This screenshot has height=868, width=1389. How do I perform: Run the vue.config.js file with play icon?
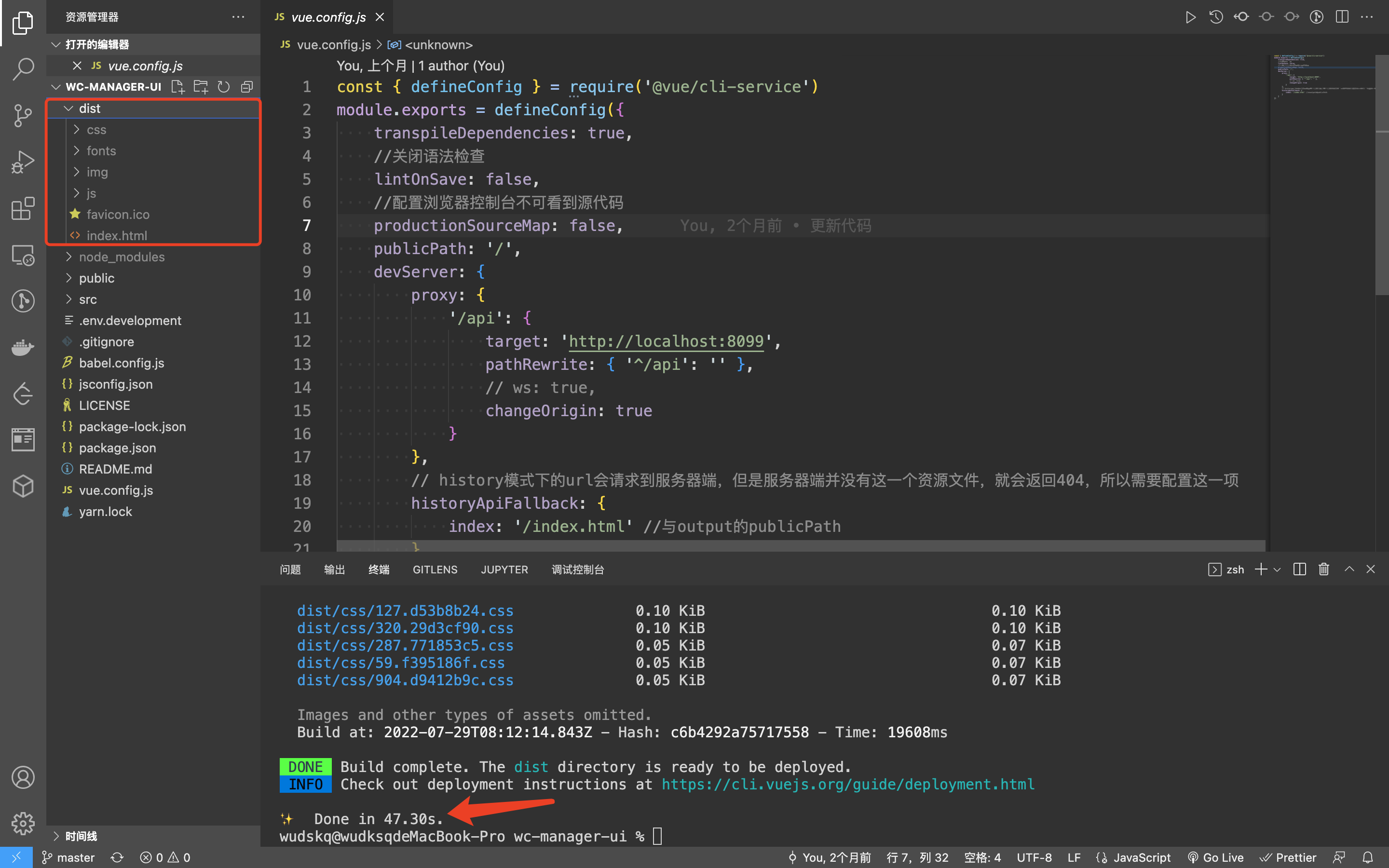1191,17
